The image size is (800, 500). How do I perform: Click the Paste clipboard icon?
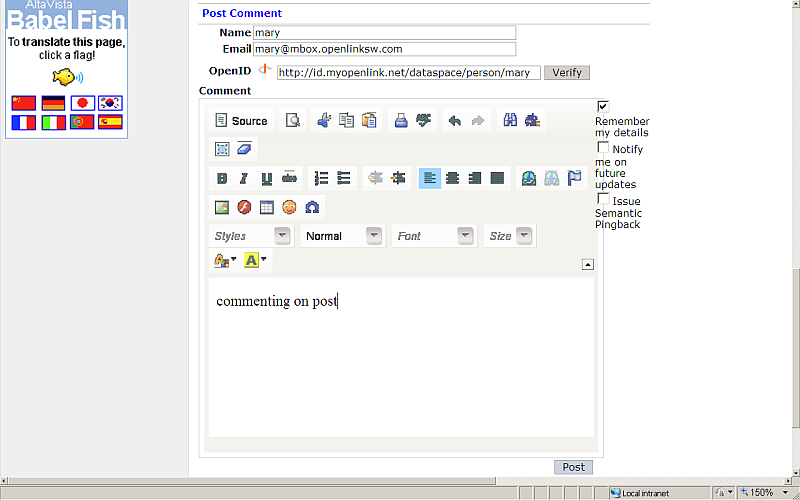pyautogui.click(x=369, y=120)
